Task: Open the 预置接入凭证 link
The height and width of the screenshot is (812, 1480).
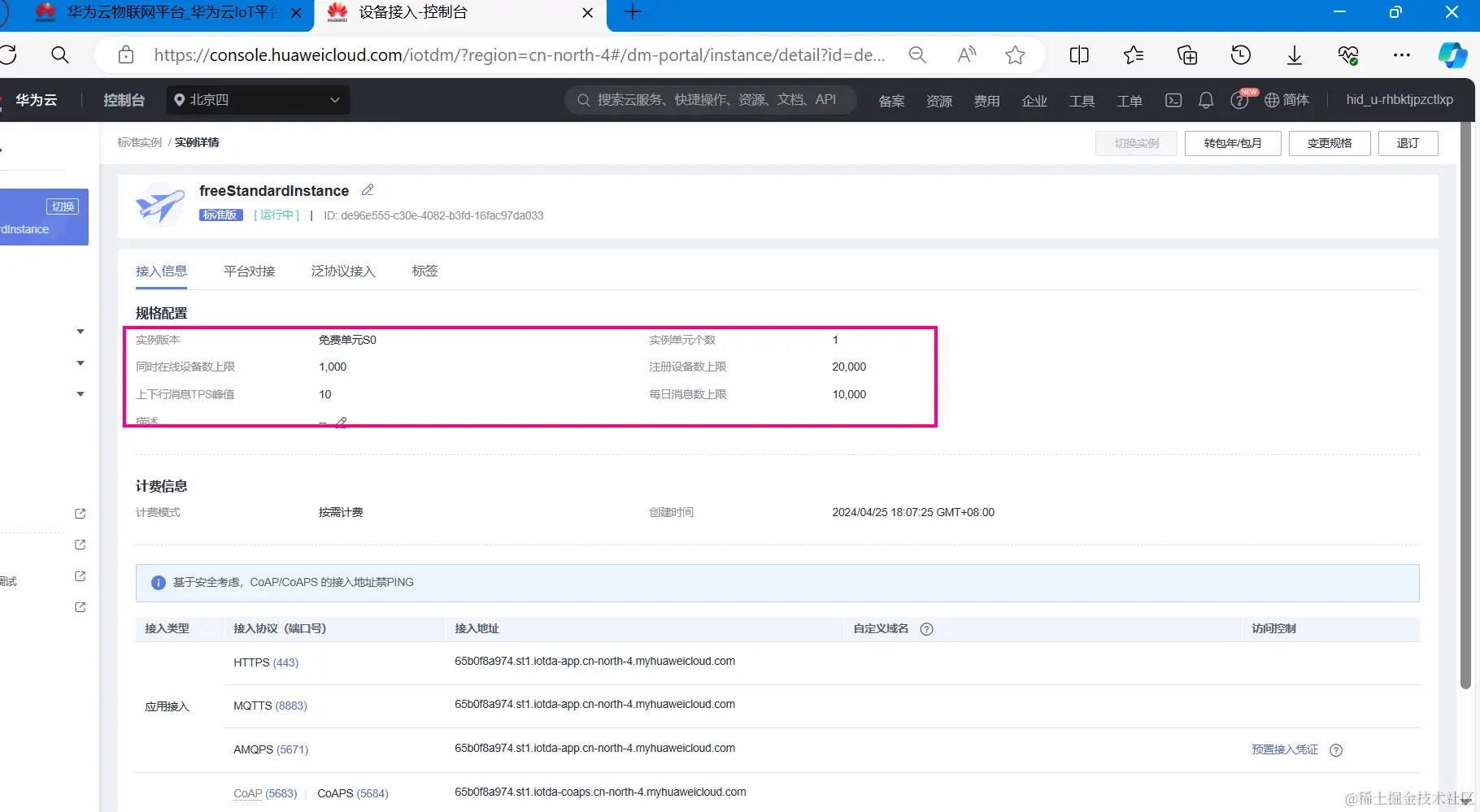Action: (1285, 750)
